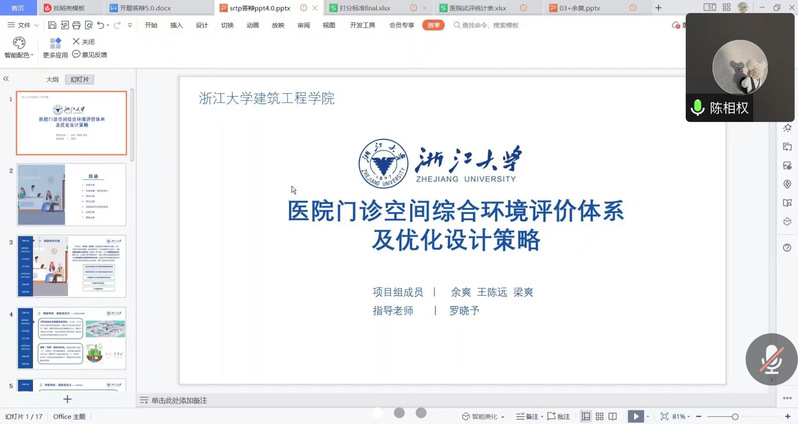This screenshot has height=424, width=798.
Task: Click zoom in plus button
Action: pyautogui.click(x=788, y=416)
